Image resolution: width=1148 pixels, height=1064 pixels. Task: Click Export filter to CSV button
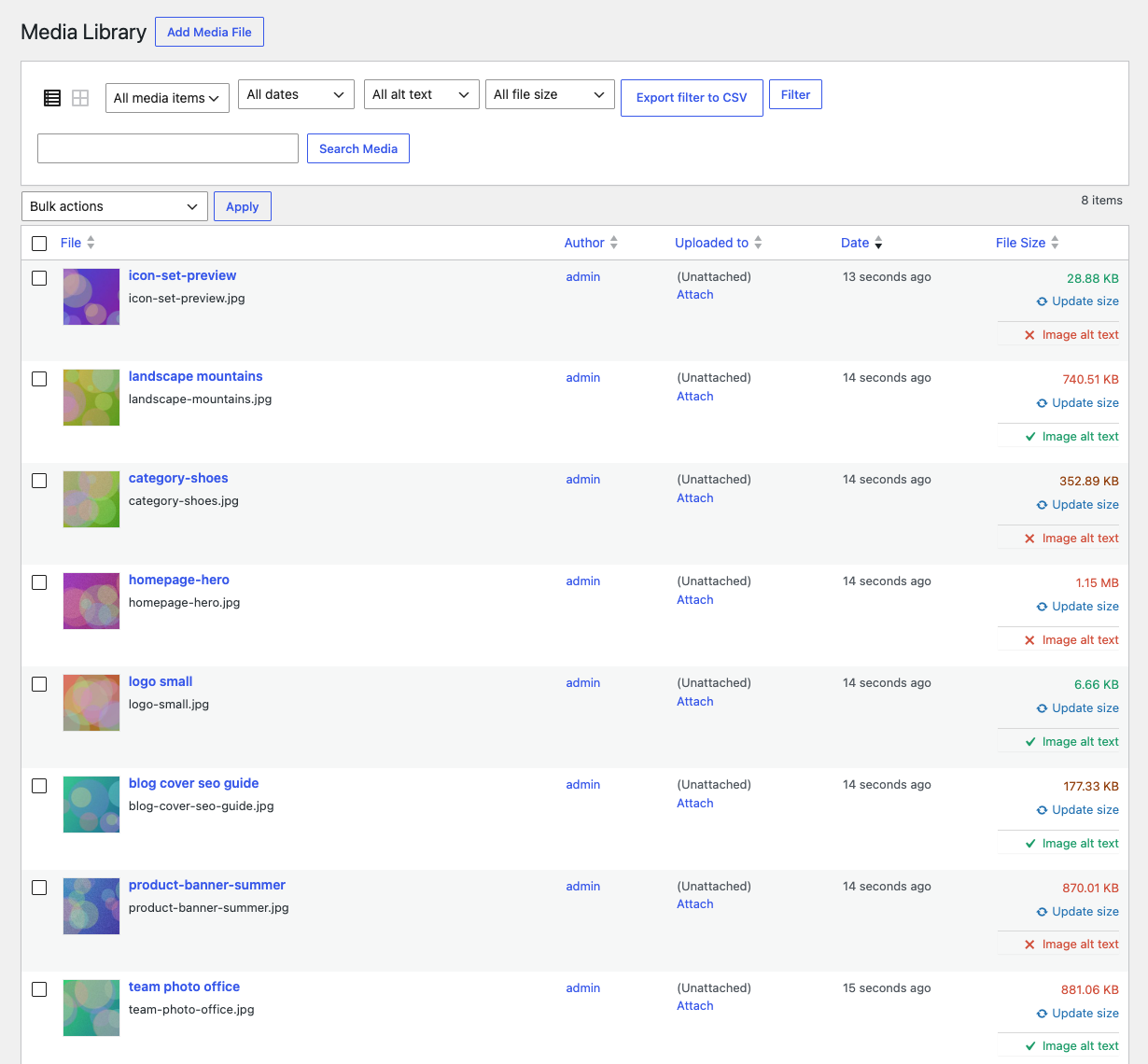click(692, 98)
